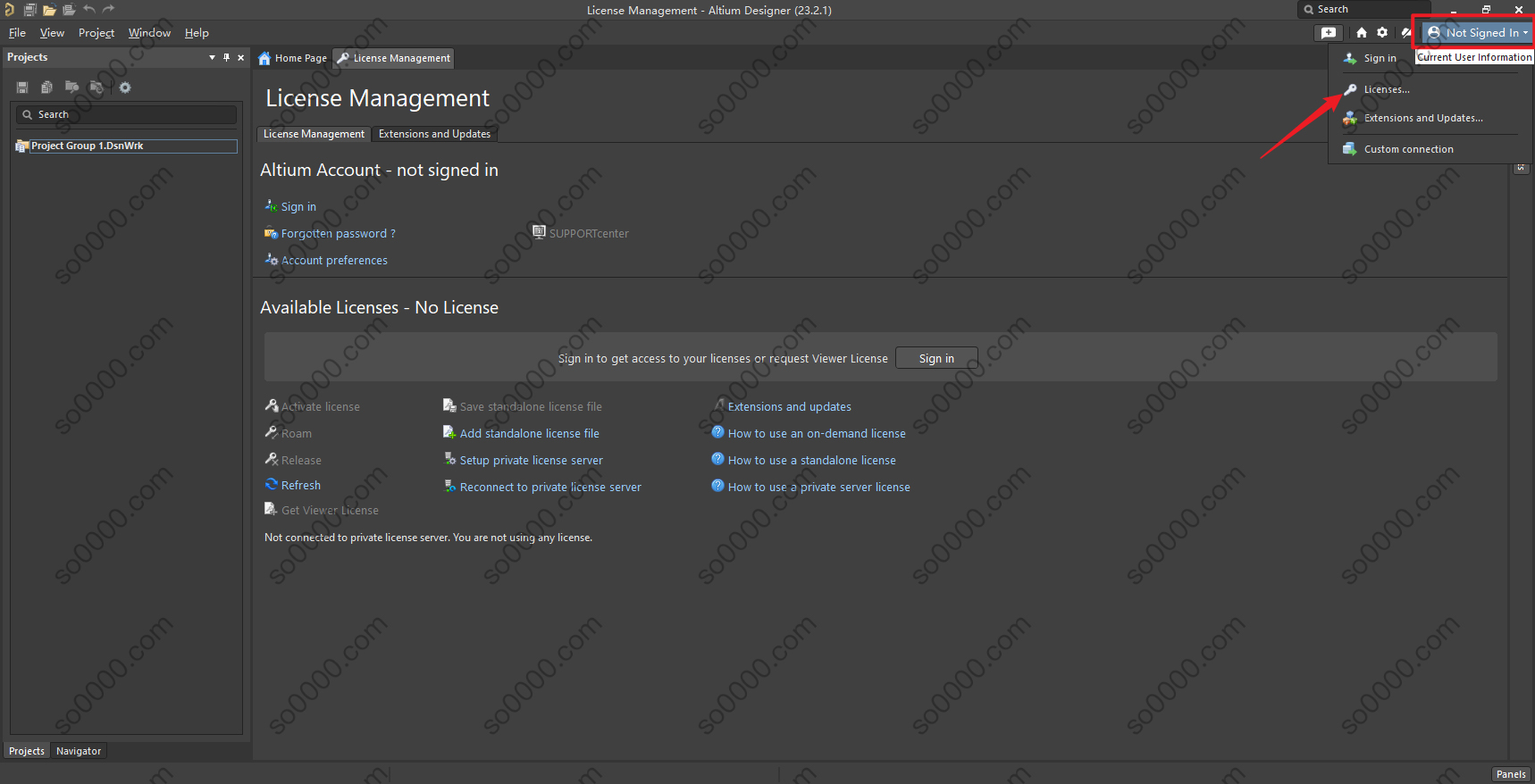Click the feedback speech bubble icon
The height and width of the screenshot is (784, 1535).
click(x=1329, y=32)
